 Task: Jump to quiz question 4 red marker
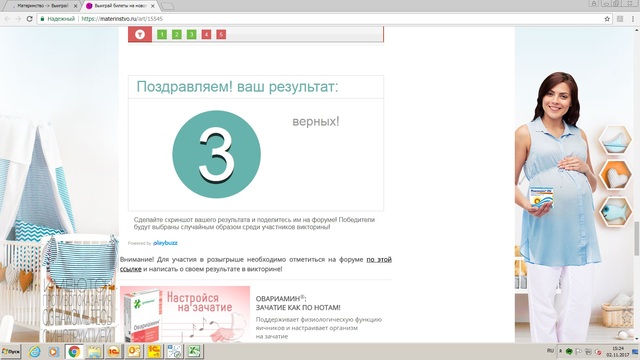206,34
